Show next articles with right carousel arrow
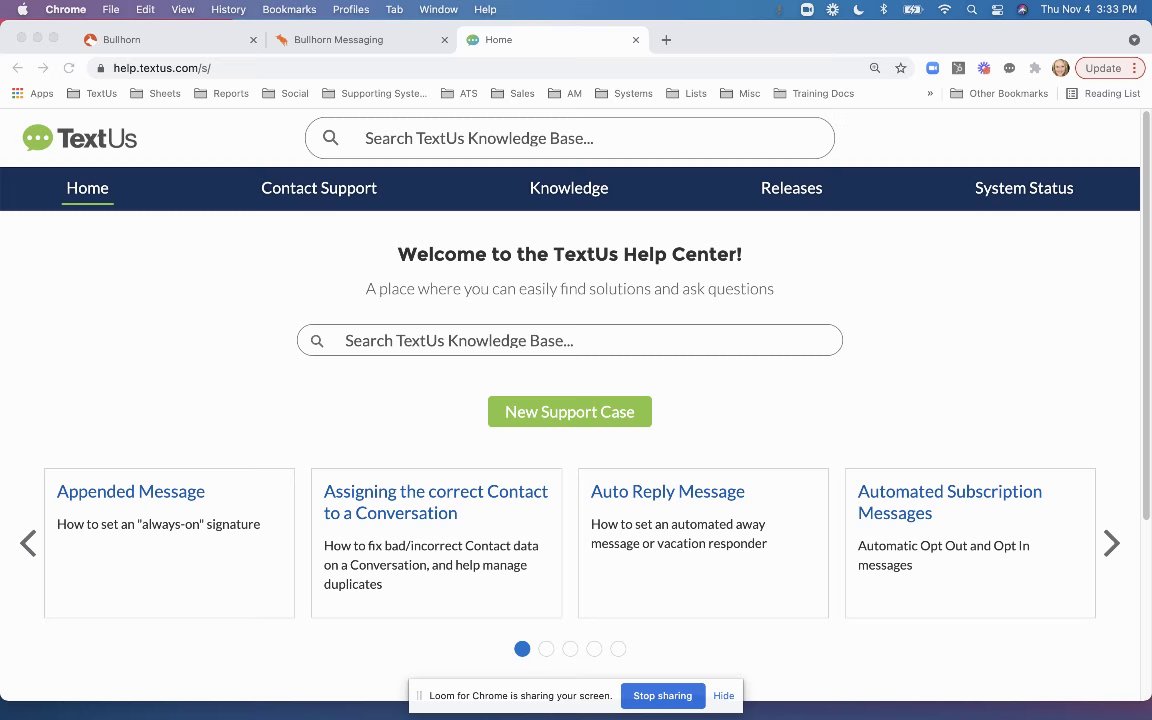Screen dimensions: 1152x720 1112,543
